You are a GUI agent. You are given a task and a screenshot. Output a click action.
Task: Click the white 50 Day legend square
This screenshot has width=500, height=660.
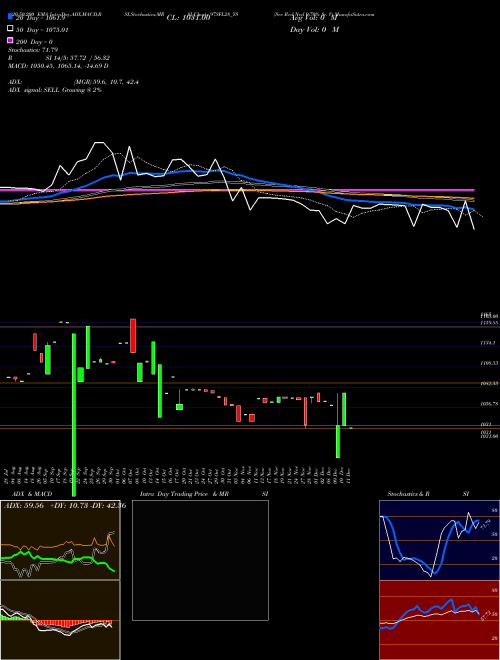click(x=10, y=29)
